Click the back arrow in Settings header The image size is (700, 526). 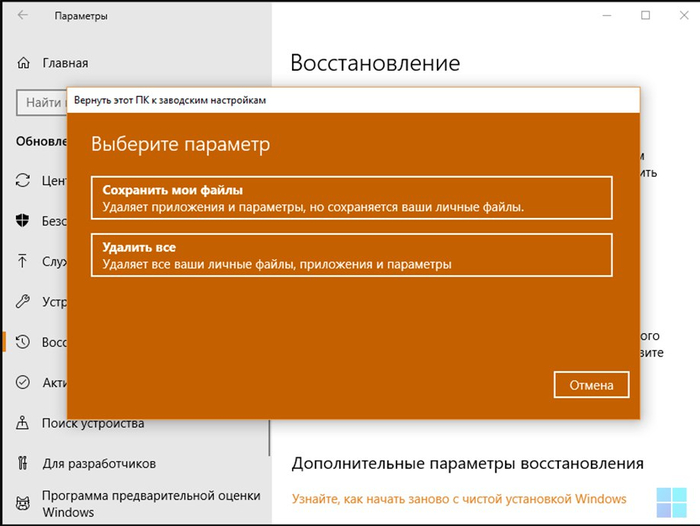[x=23, y=16]
